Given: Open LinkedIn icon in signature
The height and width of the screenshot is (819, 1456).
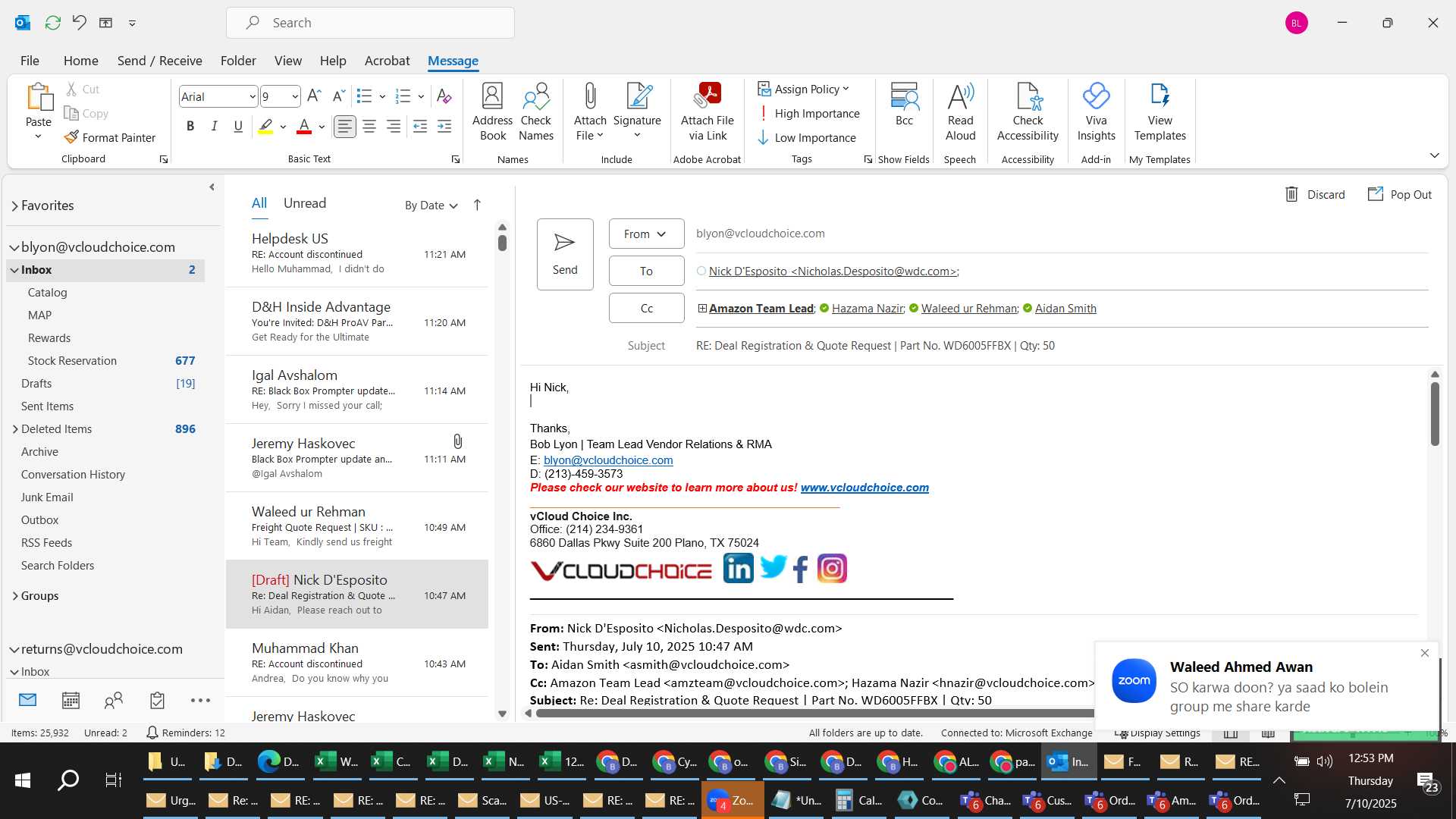Looking at the screenshot, I should (x=738, y=568).
